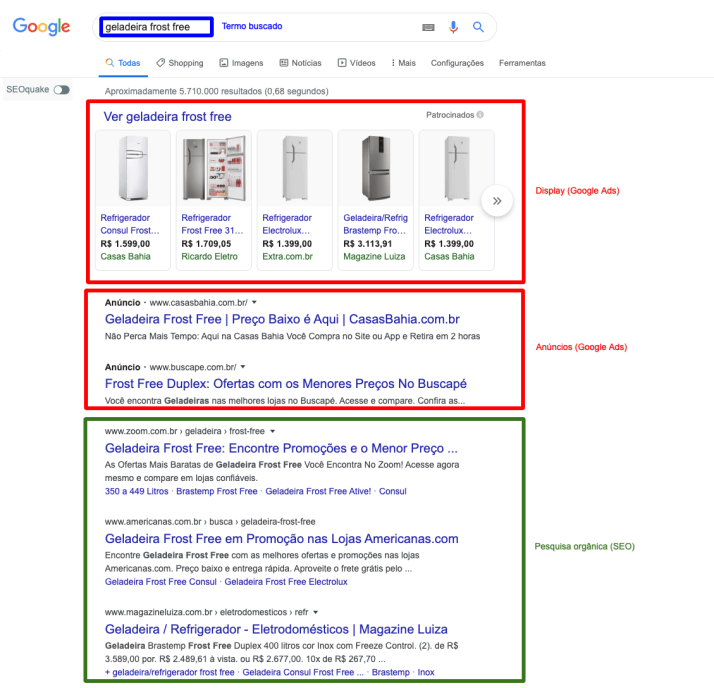Open the on-screen keyboard icon

428,27
